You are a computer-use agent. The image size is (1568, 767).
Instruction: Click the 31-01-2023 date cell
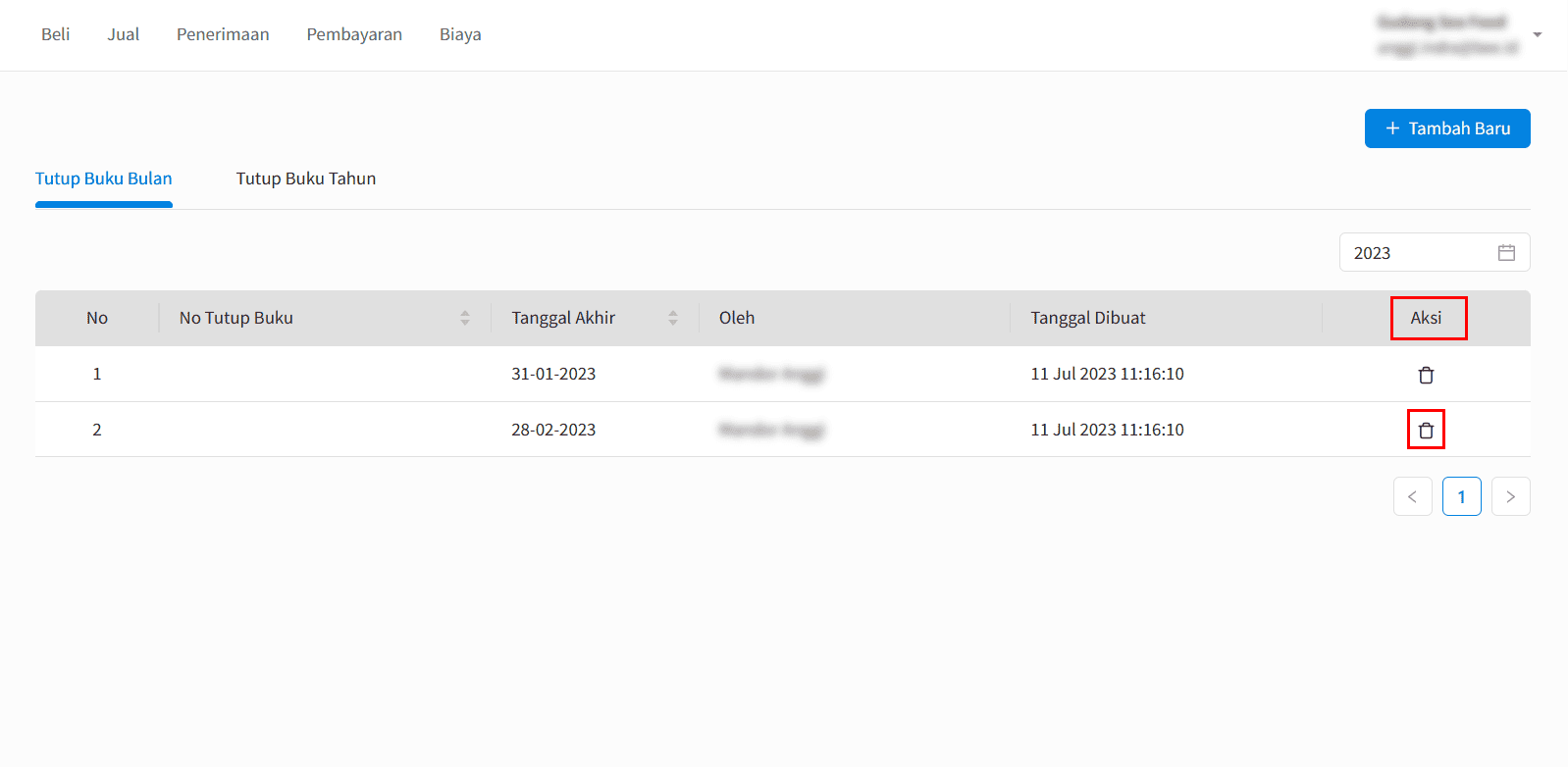553,374
